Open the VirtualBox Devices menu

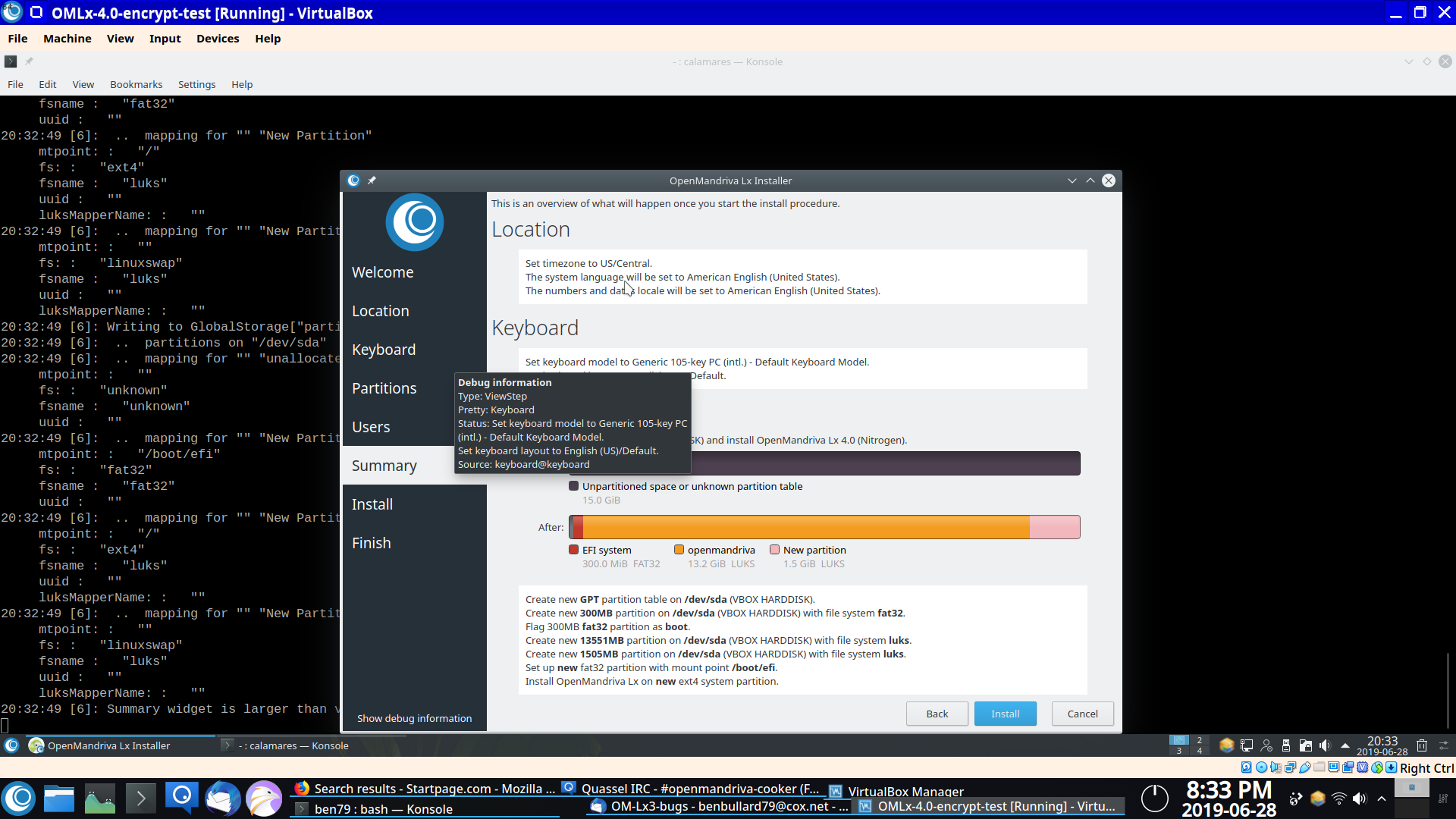(x=218, y=39)
